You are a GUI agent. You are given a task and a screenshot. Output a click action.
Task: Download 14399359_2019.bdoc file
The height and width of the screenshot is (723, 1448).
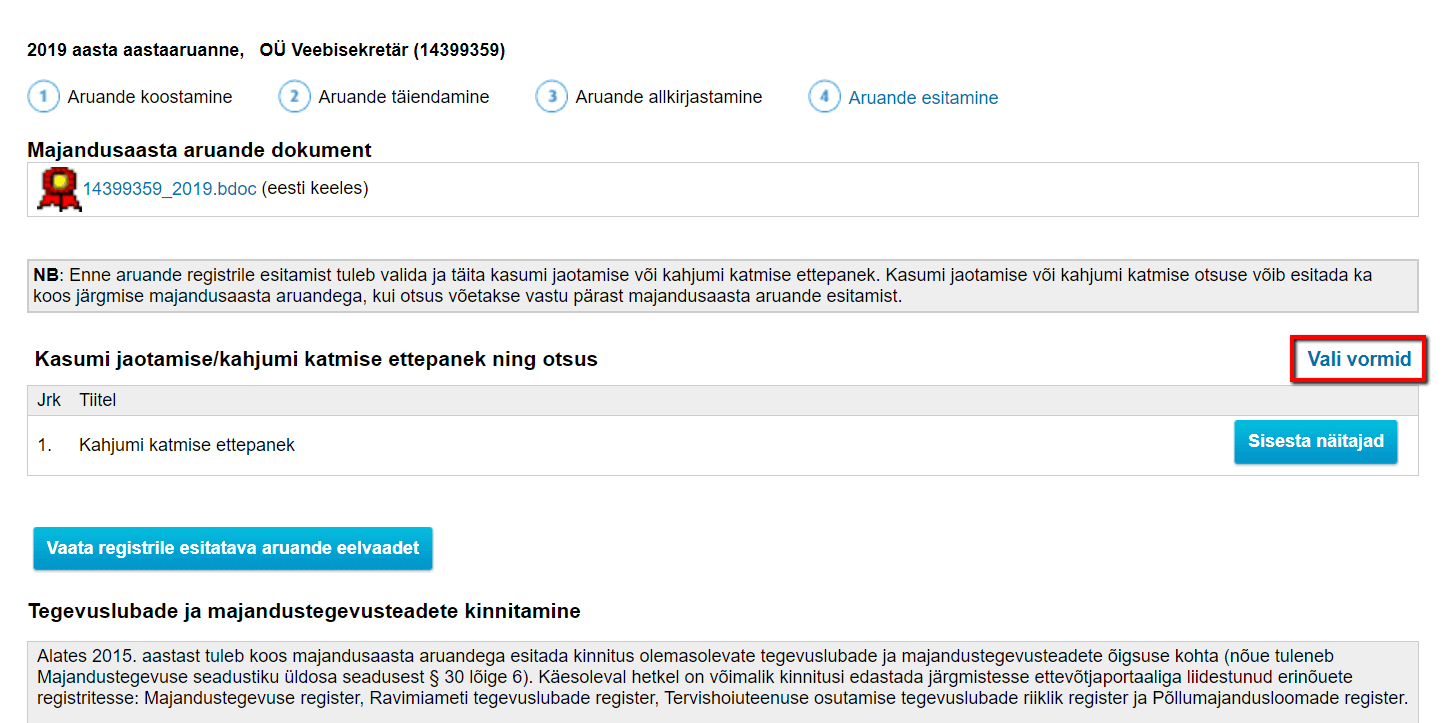[169, 188]
